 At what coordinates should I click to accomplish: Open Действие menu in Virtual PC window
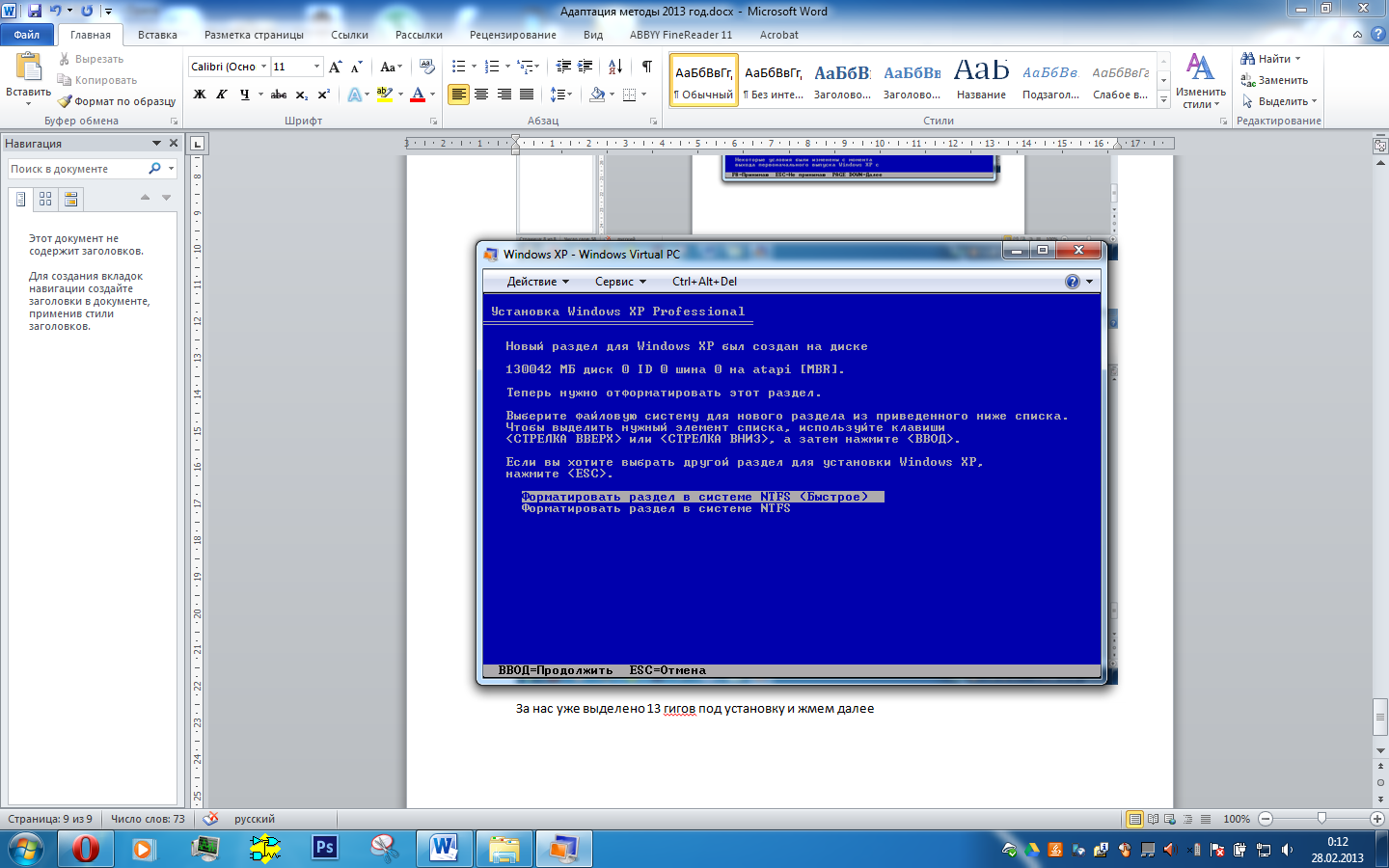537,282
